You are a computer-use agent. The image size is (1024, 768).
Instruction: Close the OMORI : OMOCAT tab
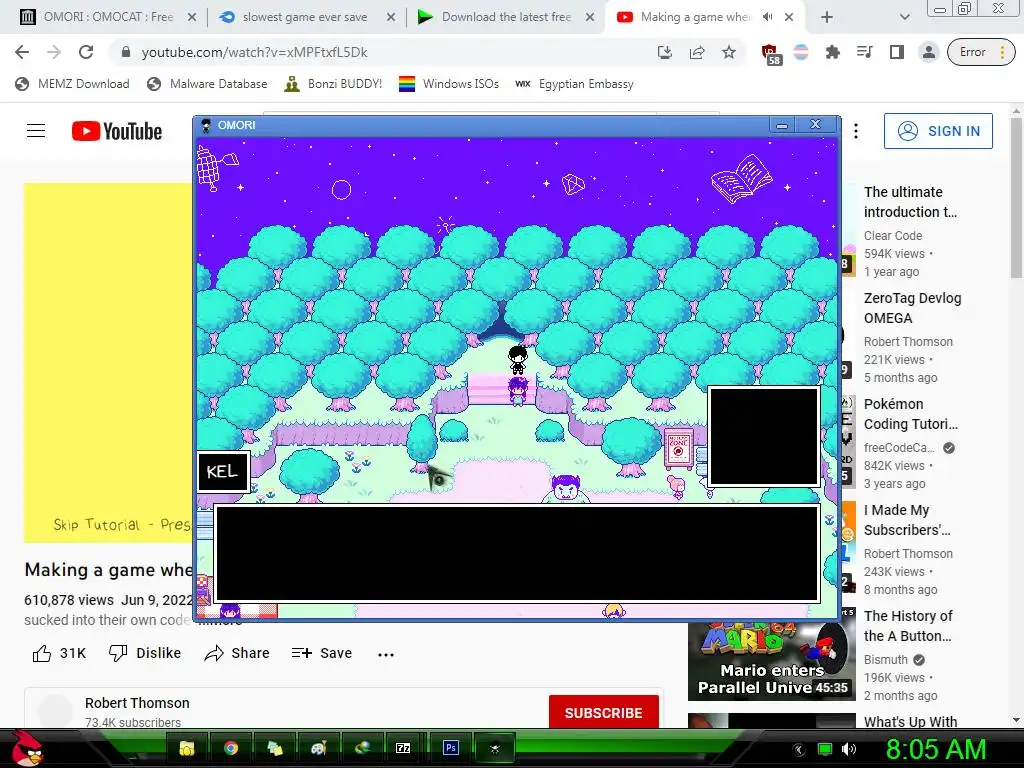192,18
